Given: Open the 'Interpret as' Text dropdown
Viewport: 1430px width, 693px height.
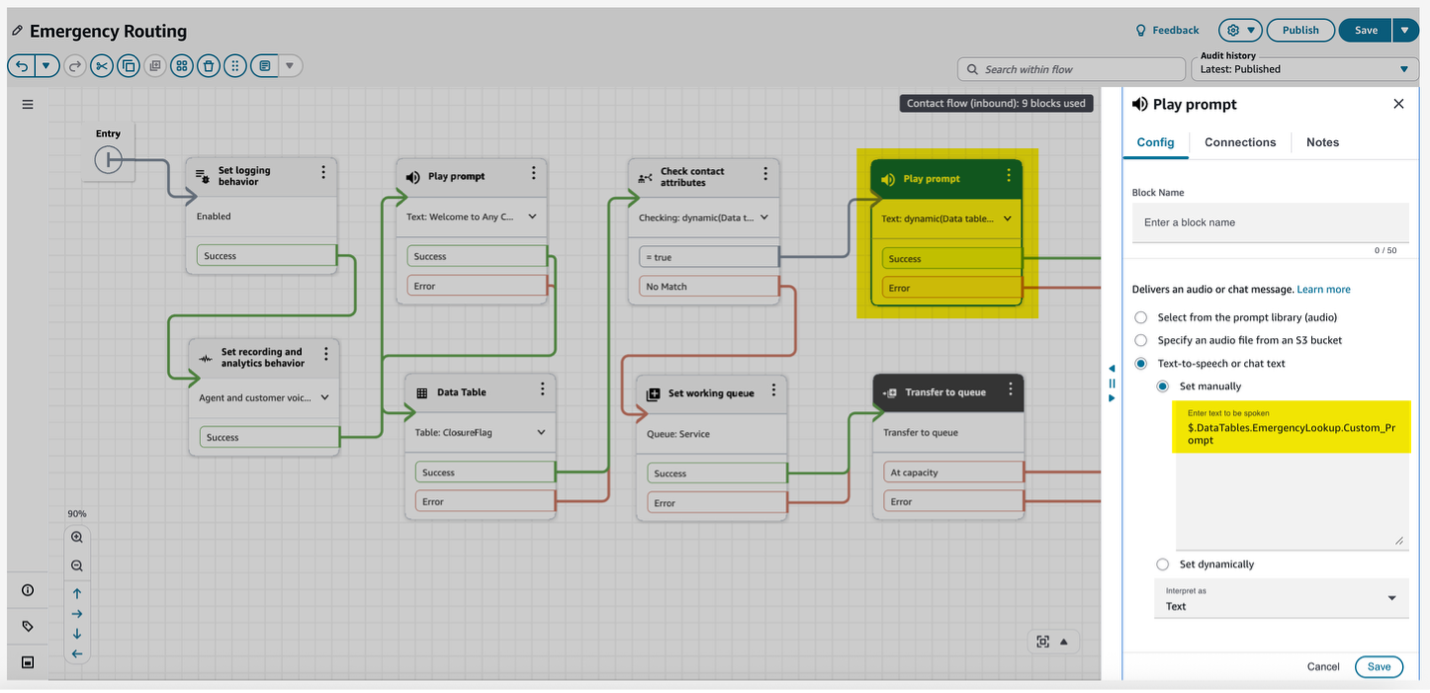Looking at the screenshot, I should click(x=1280, y=599).
